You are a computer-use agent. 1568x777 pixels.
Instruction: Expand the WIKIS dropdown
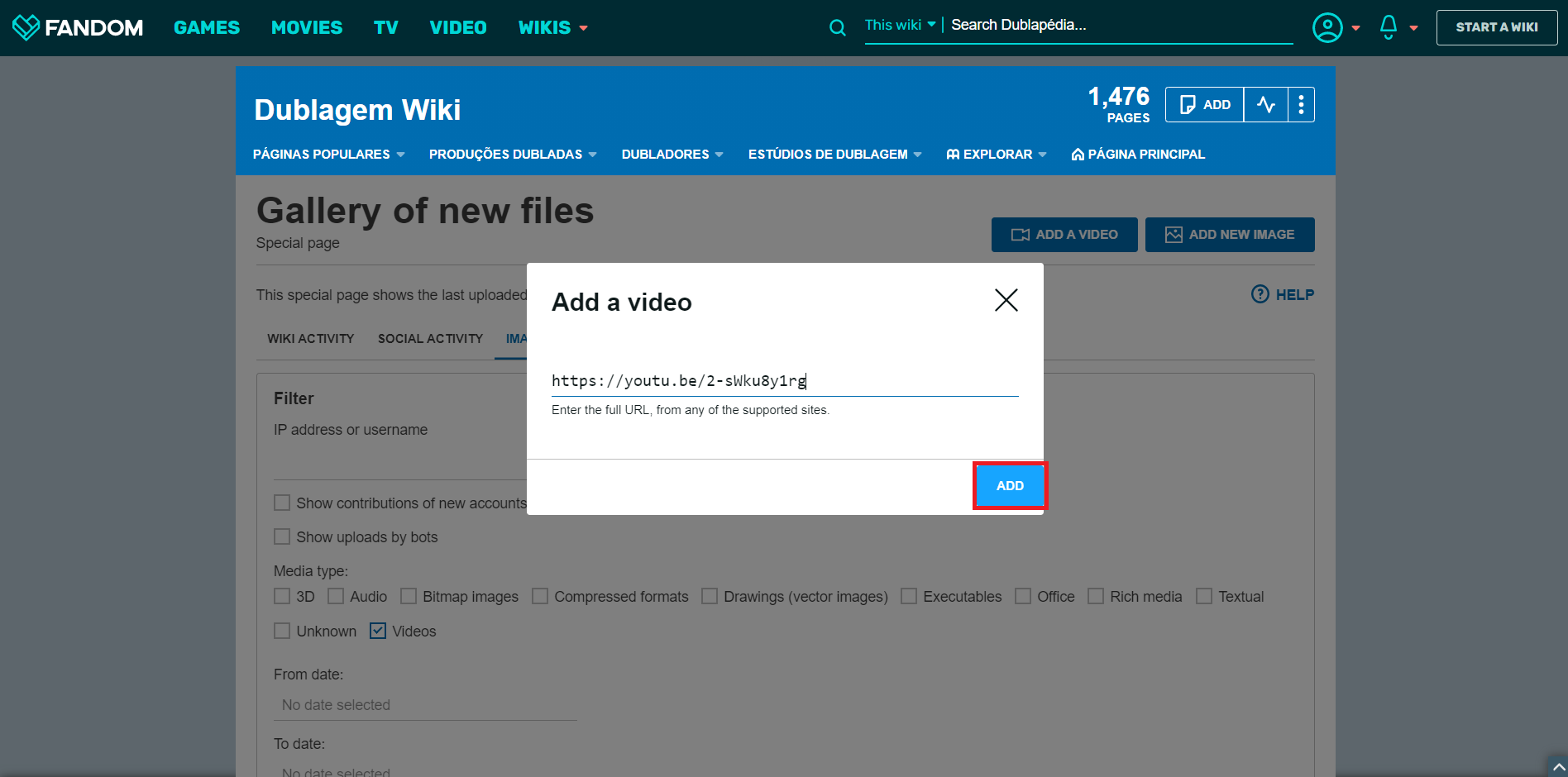click(552, 28)
